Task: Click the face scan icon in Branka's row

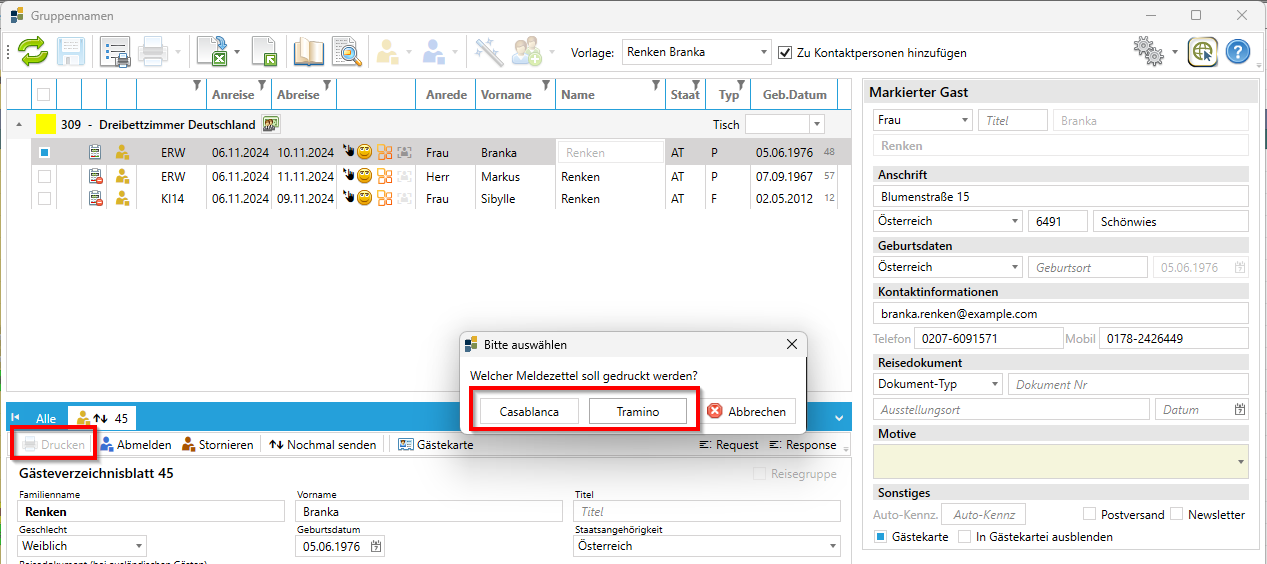Action: [x=405, y=153]
